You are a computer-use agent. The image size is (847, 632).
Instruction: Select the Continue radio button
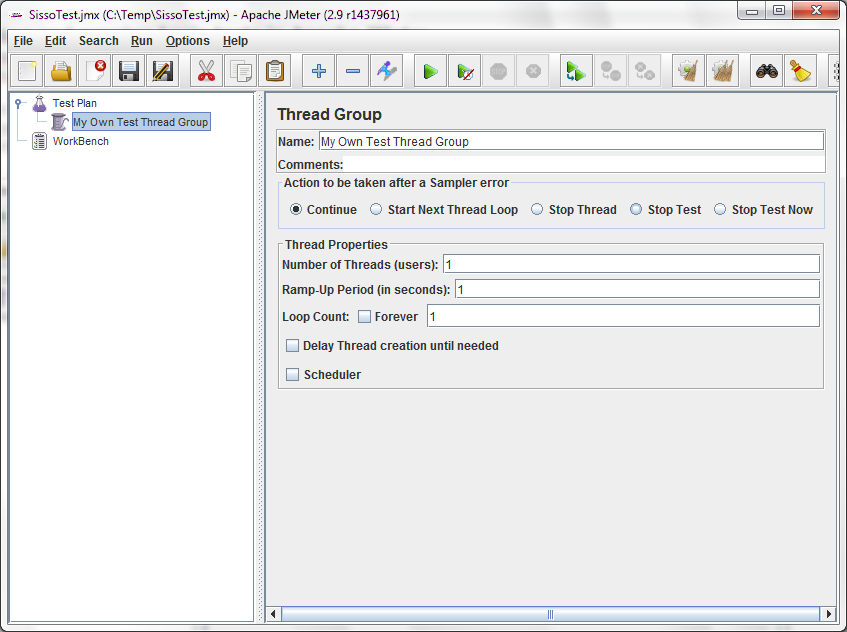click(x=296, y=209)
